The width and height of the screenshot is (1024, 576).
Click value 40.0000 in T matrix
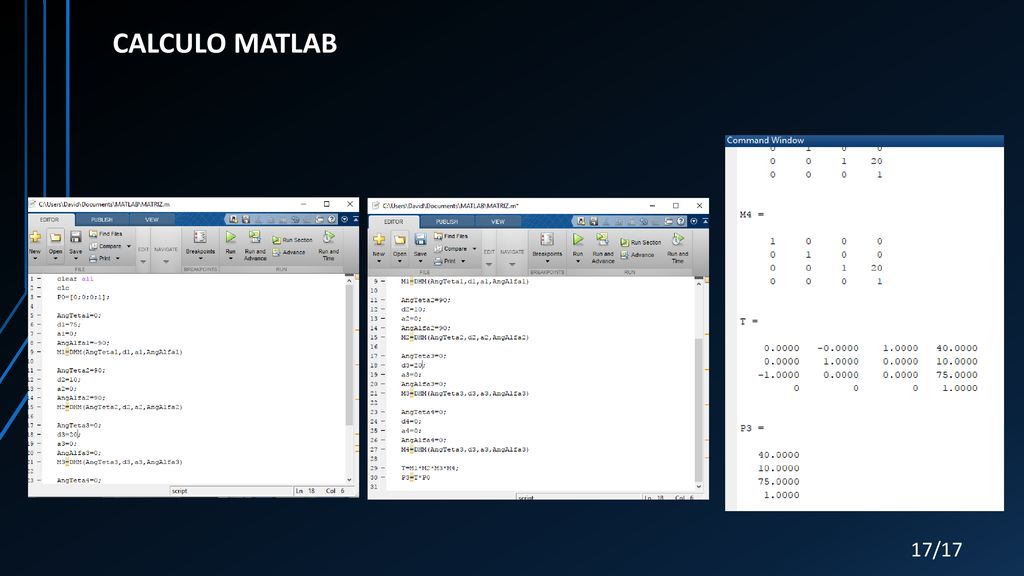click(x=957, y=348)
